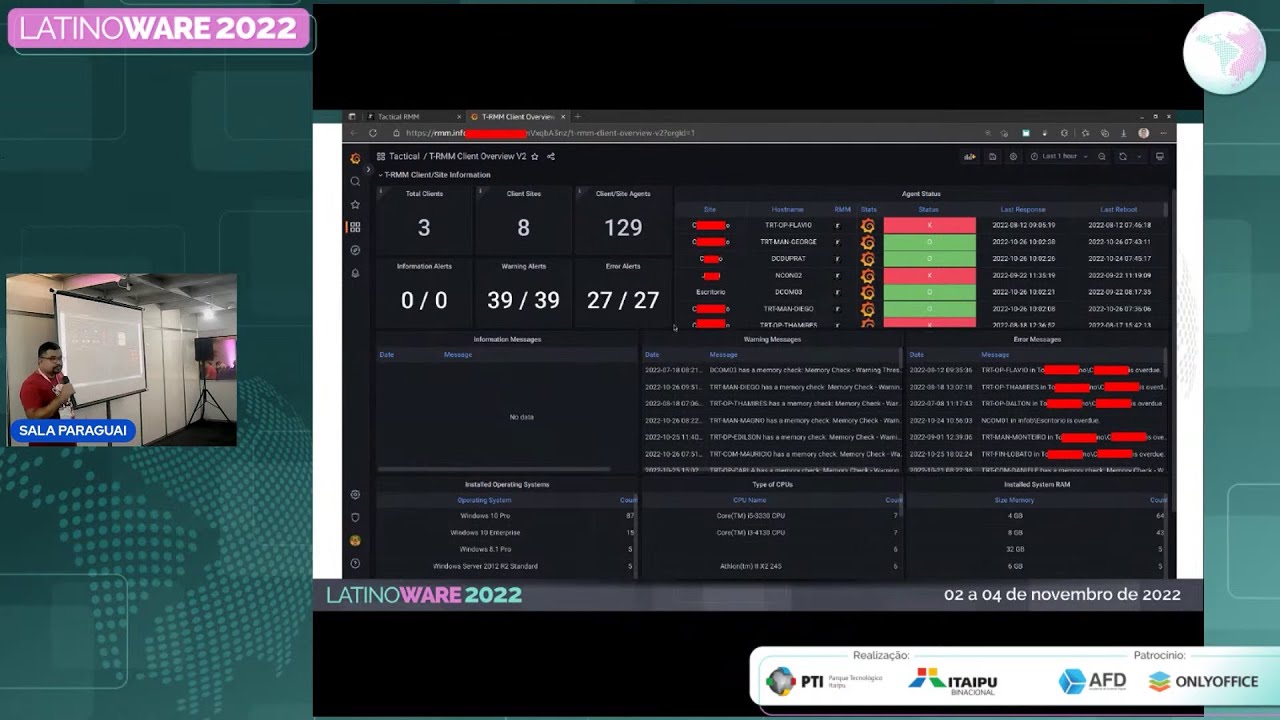The image size is (1280, 720).
Task: Open the Grafana home logo
Action: (x=355, y=158)
